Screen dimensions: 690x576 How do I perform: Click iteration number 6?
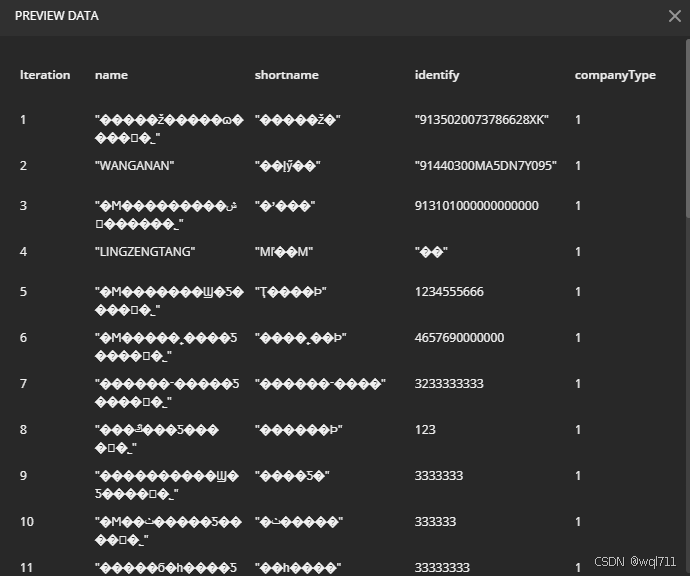[23, 338]
